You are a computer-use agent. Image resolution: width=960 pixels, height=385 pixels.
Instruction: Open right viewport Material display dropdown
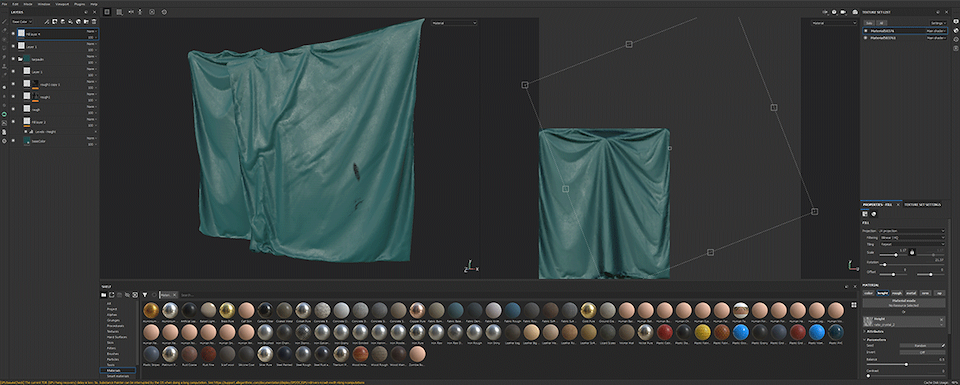(x=833, y=23)
